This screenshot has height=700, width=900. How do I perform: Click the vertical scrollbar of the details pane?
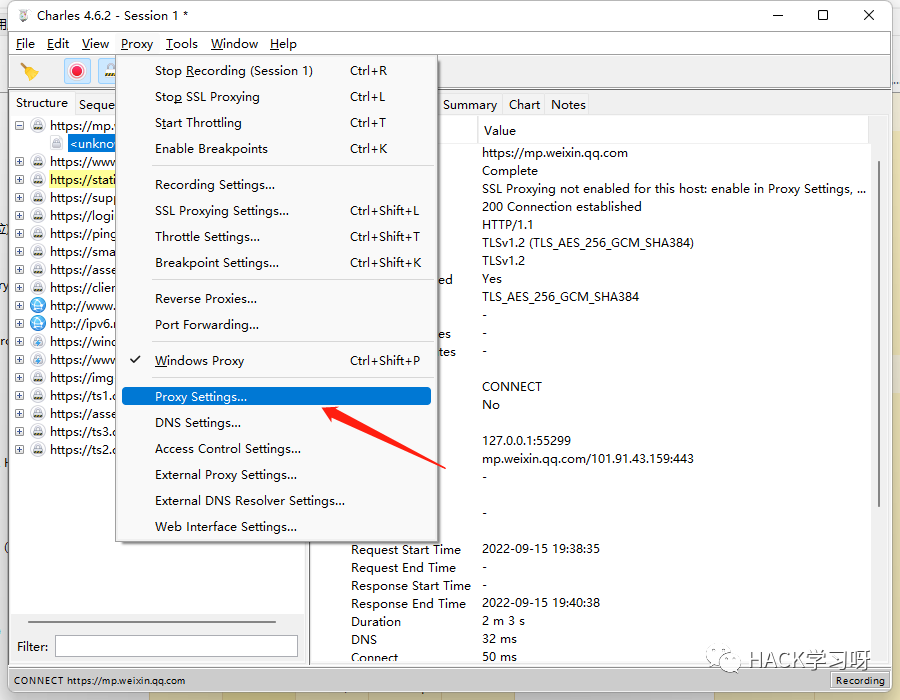[x=879, y=333]
